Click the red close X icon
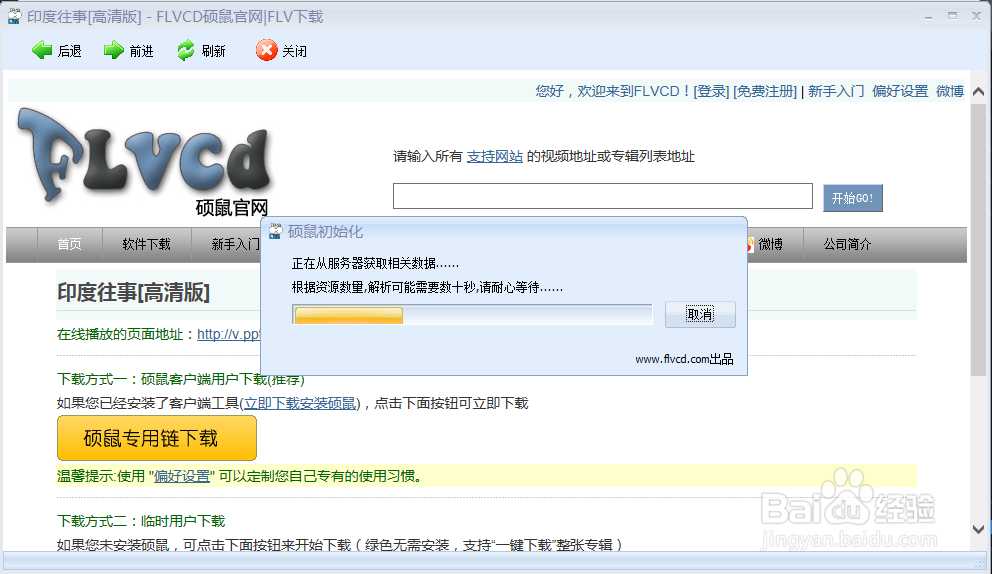This screenshot has height=574, width=992. tap(266, 50)
